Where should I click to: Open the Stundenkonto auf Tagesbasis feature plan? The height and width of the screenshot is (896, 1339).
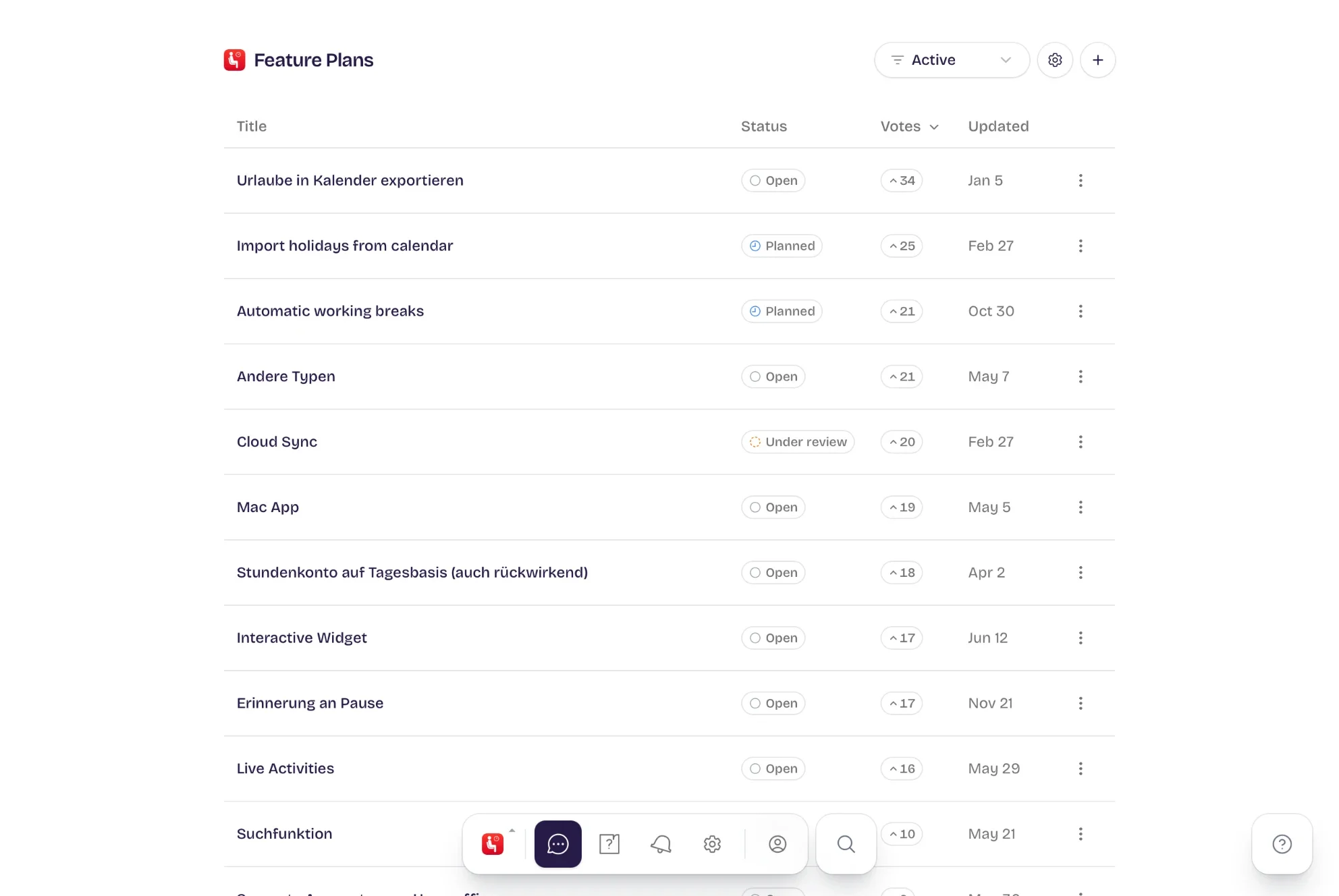pyautogui.click(x=412, y=573)
